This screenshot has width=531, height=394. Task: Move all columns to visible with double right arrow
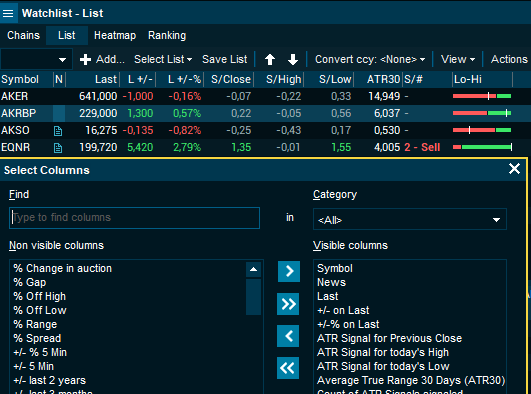pos(288,304)
